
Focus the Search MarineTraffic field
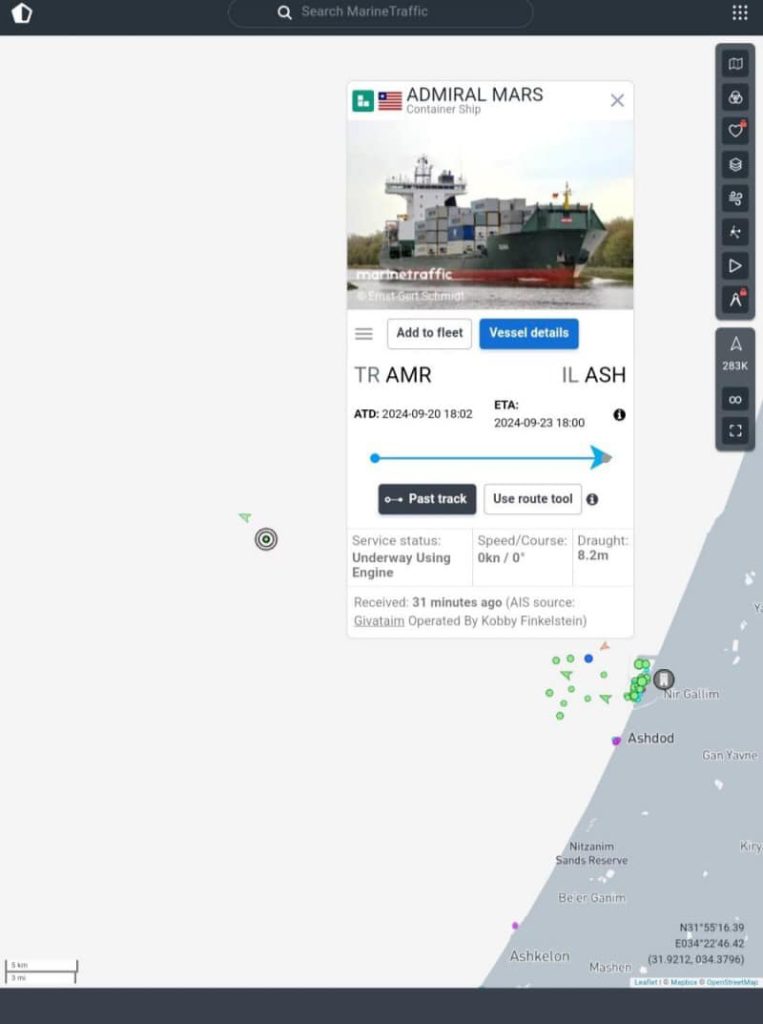(380, 12)
